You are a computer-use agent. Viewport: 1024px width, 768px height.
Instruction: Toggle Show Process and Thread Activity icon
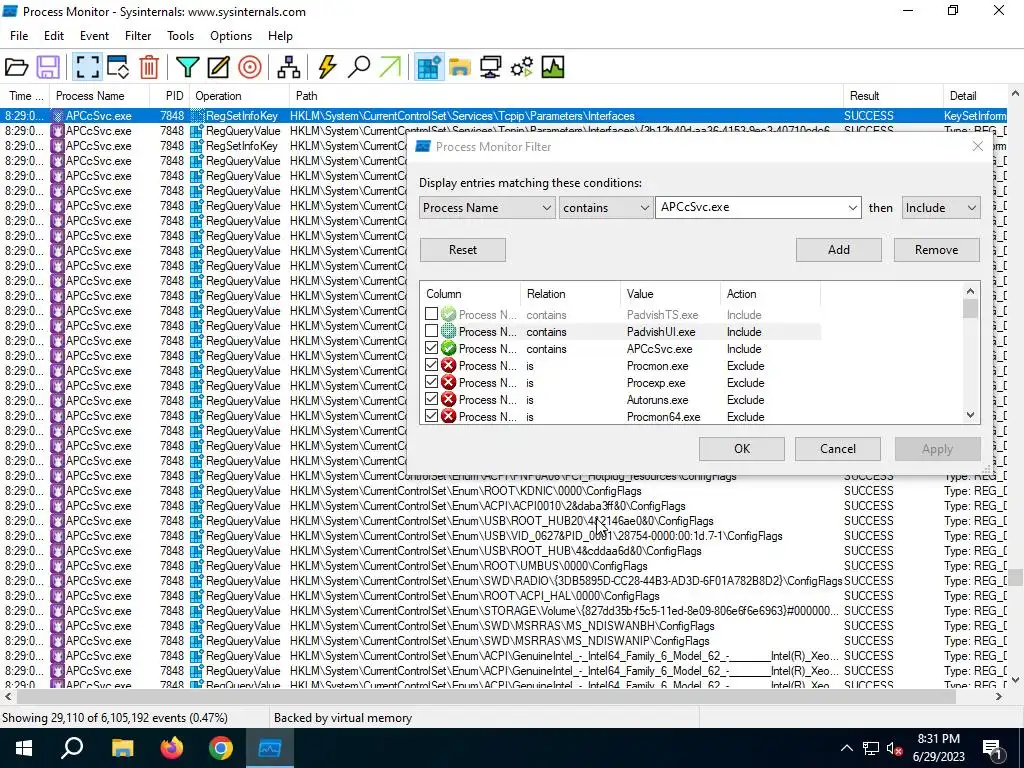click(522, 67)
